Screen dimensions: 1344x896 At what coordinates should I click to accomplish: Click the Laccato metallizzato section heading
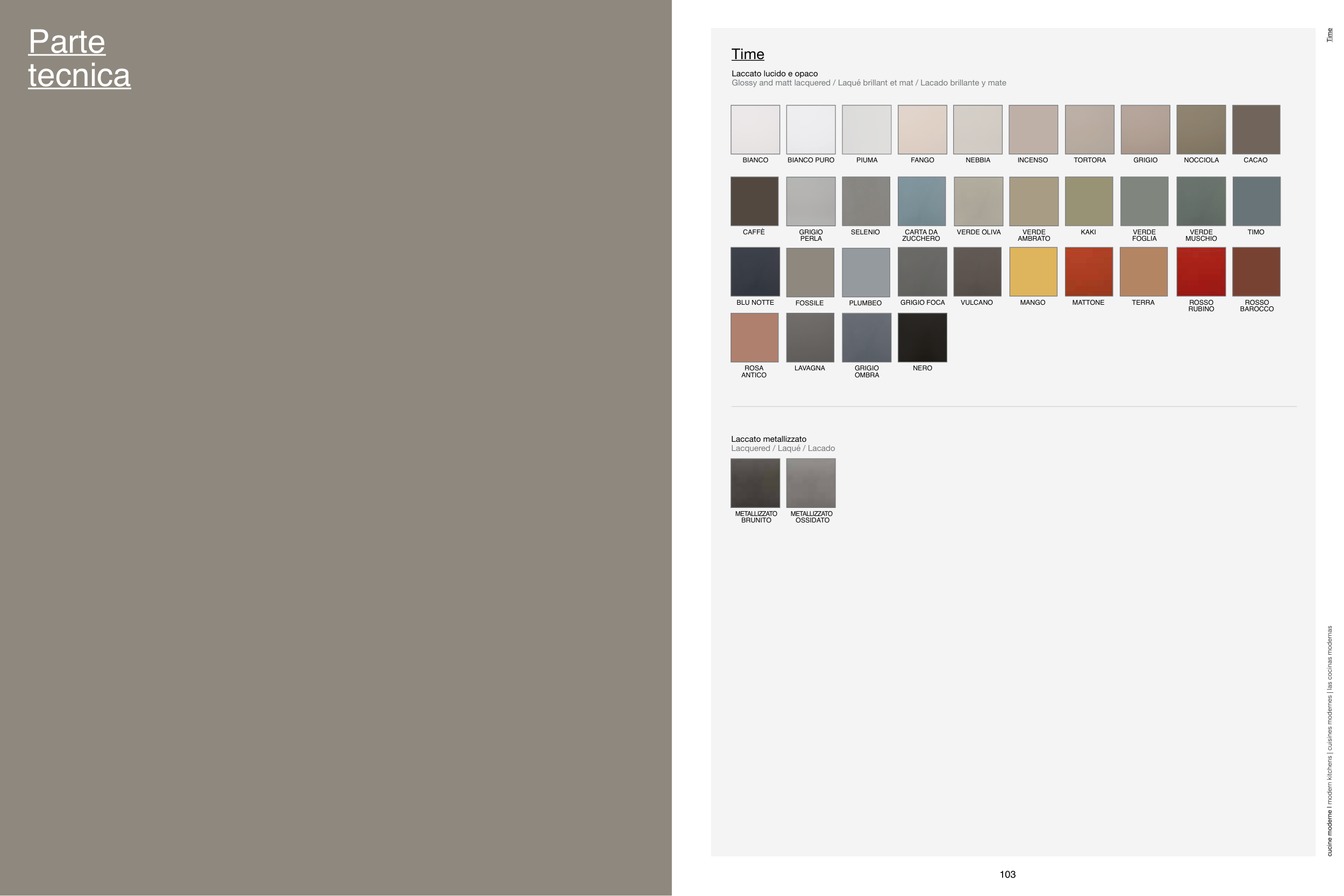[769, 439]
